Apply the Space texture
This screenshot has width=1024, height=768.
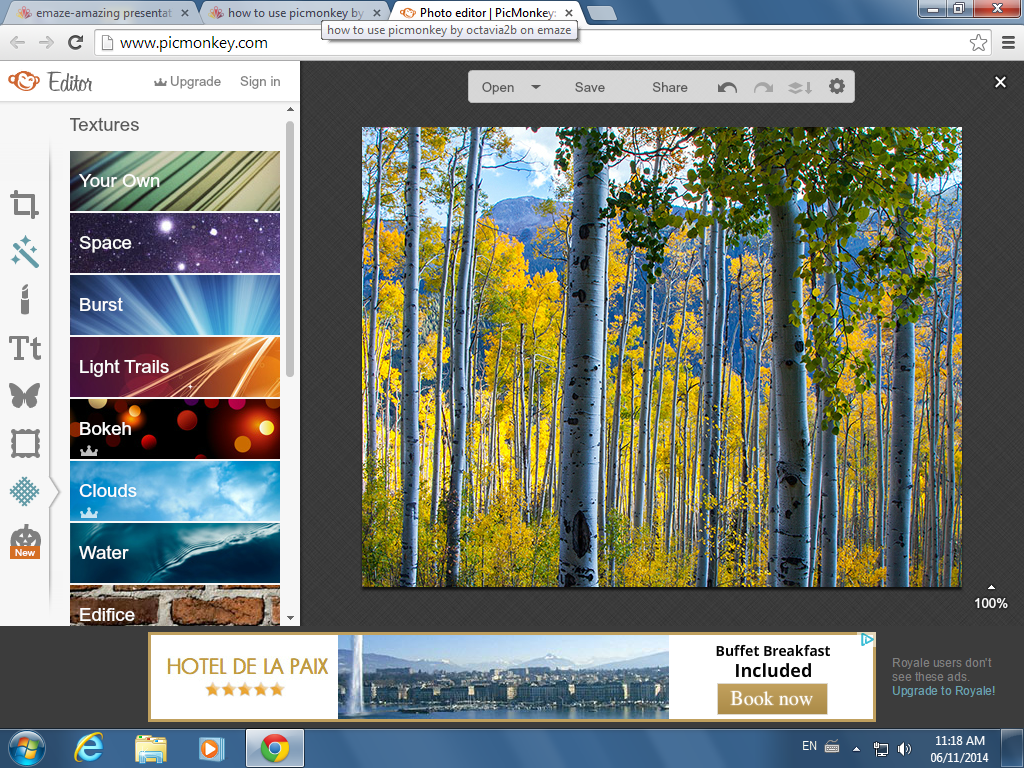tap(174, 243)
